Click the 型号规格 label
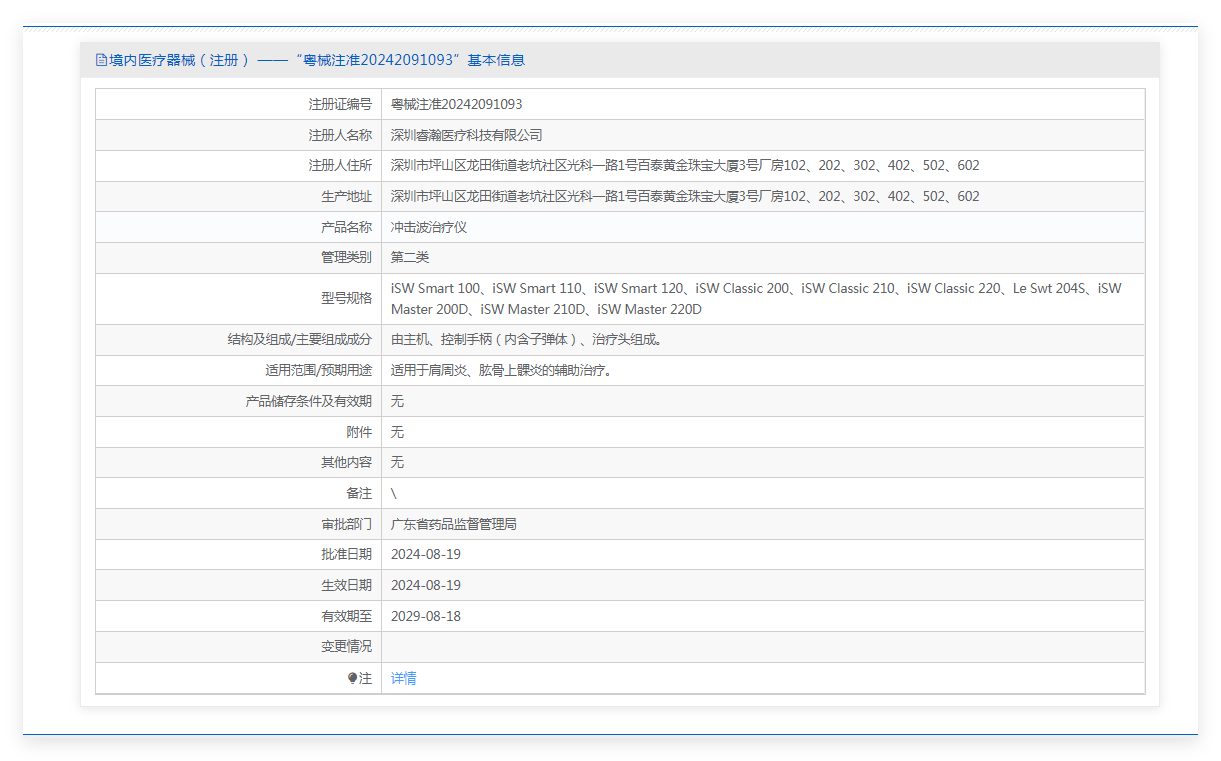 pyautogui.click(x=346, y=298)
